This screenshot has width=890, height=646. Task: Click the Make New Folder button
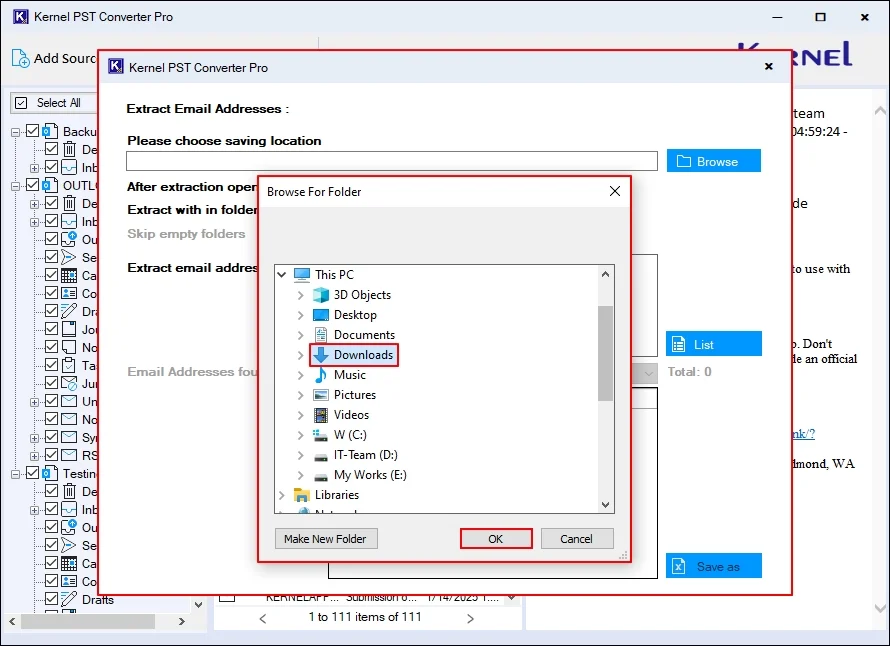(x=324, y=539)
